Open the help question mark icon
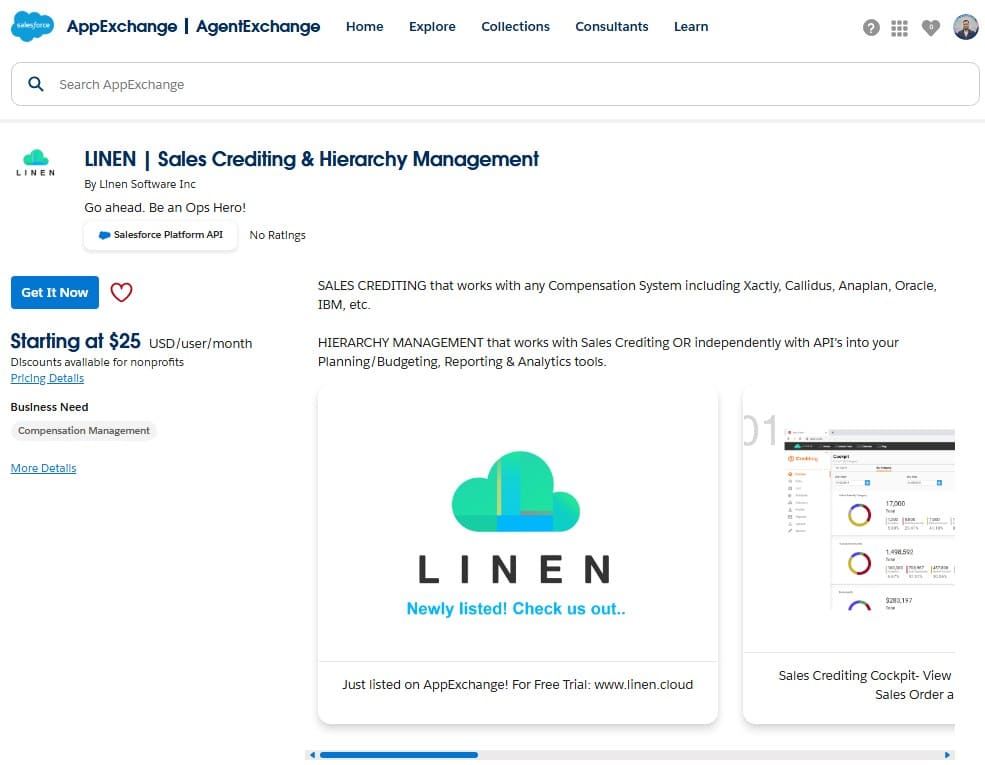The width and height of the screenshot is (985, 765). (871, 28)
